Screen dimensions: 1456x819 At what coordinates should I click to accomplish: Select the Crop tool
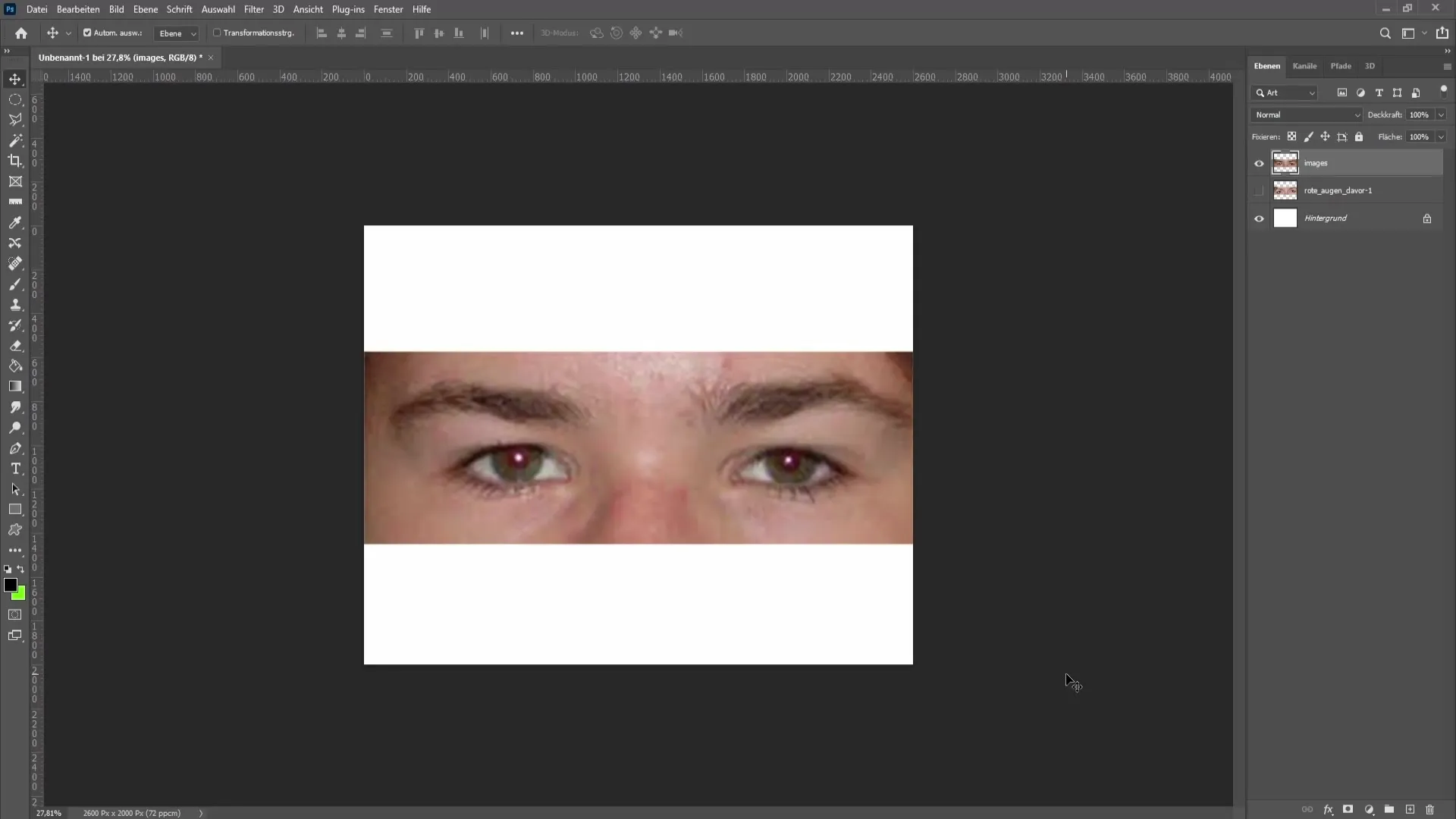[x=15, y=161]
